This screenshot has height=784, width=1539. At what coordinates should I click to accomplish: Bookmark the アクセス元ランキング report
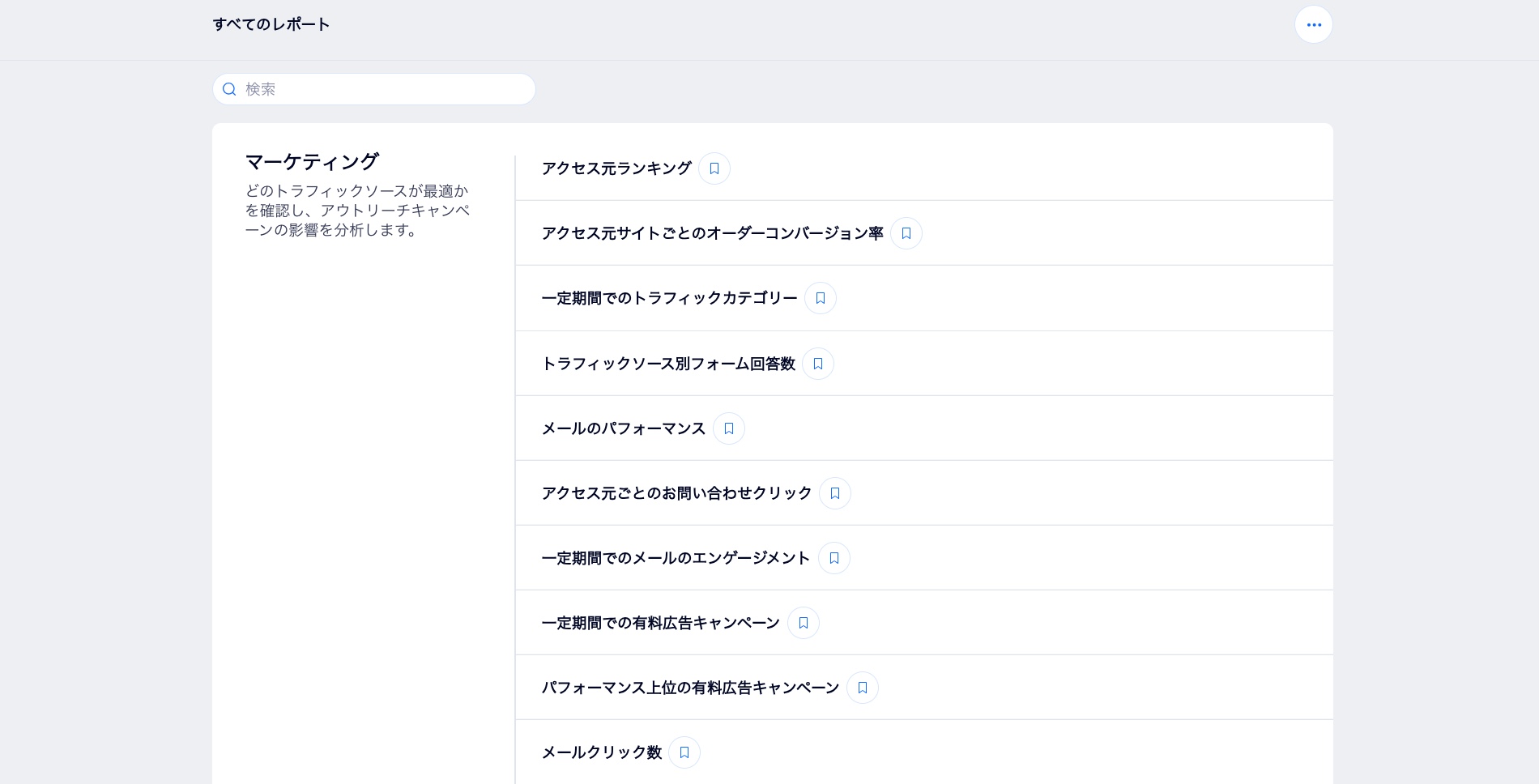tap(714, 168)
